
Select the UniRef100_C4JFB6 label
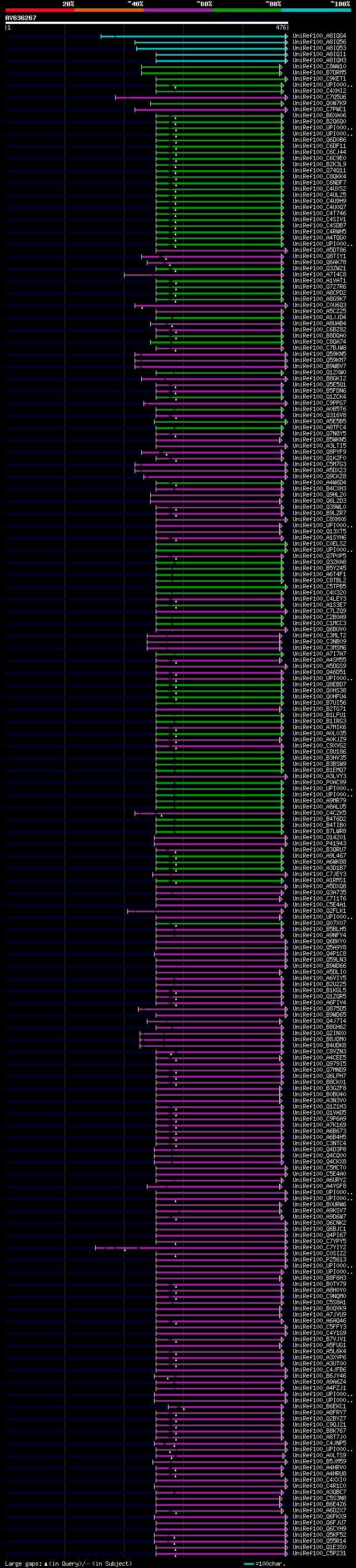pos(319,1369)
